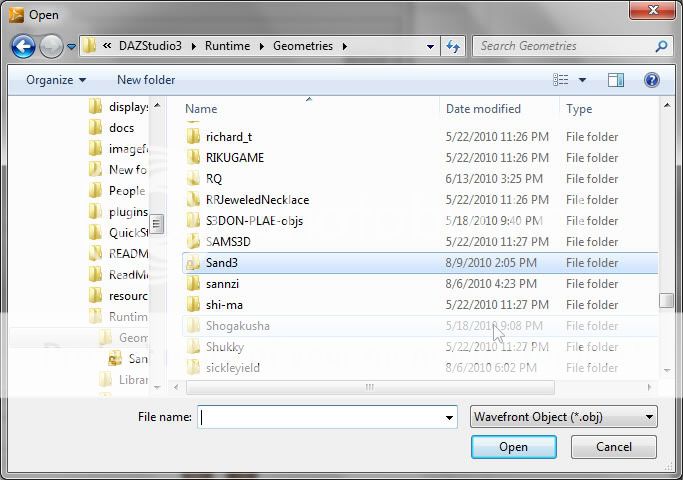Open the File name history dropdown arrow
683x480 pixels.
click(x=450, y=417)
